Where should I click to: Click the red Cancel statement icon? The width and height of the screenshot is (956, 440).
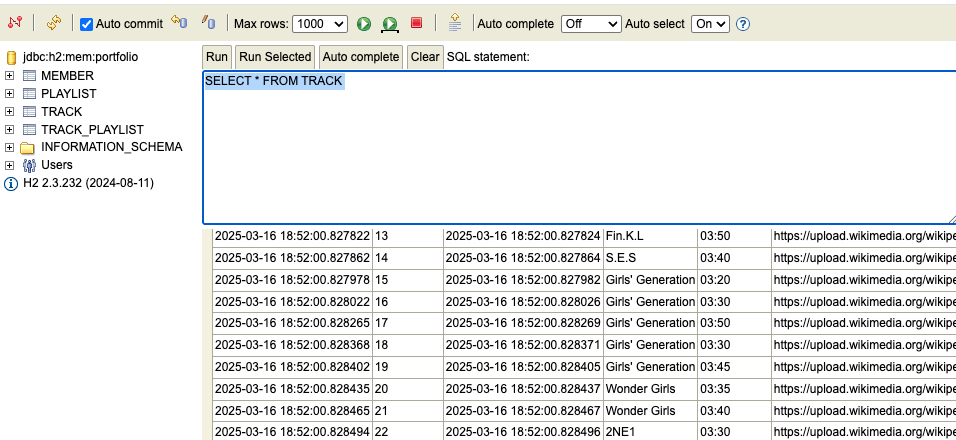[x=416, y=23]
